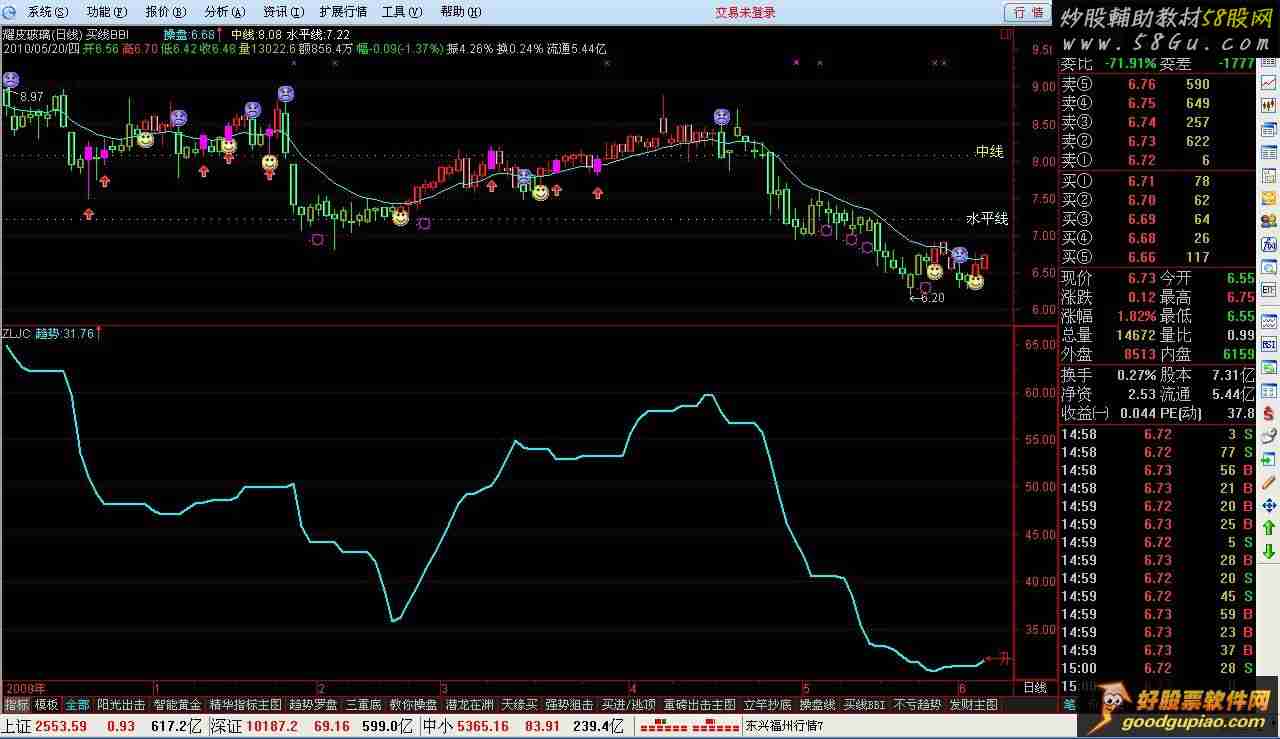Click the blue refresh monitor icon
The height and width of the screenshot is (739, 1280).
(x=1268, y=268)
